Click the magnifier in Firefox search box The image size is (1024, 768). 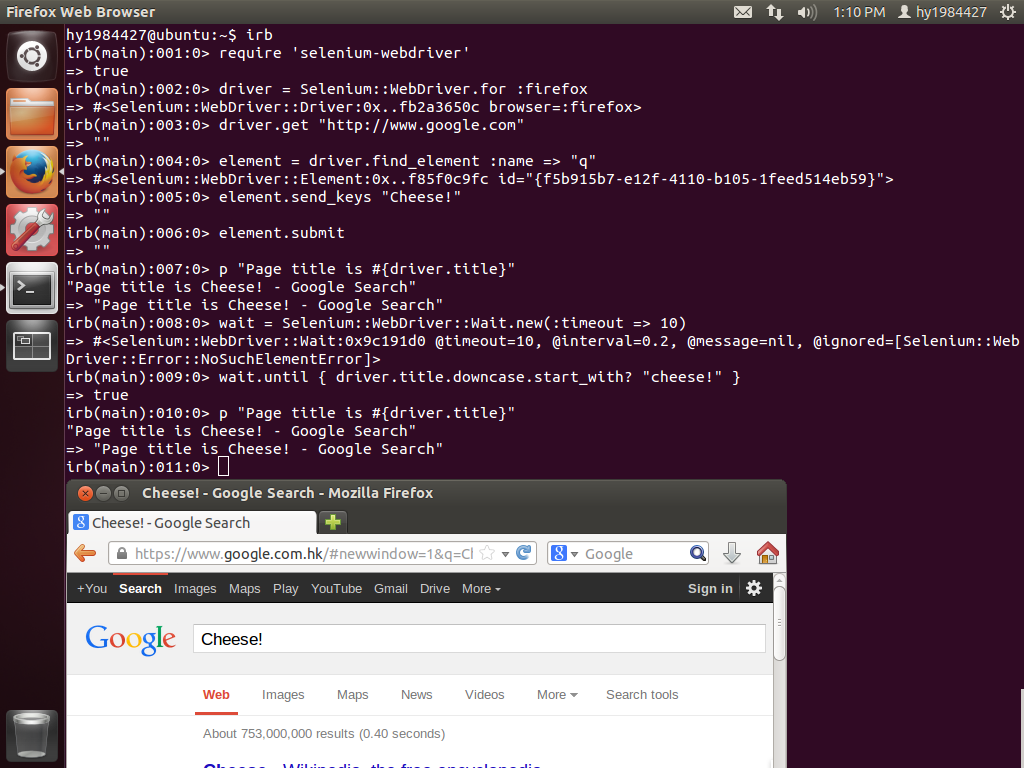coord(697,554)
